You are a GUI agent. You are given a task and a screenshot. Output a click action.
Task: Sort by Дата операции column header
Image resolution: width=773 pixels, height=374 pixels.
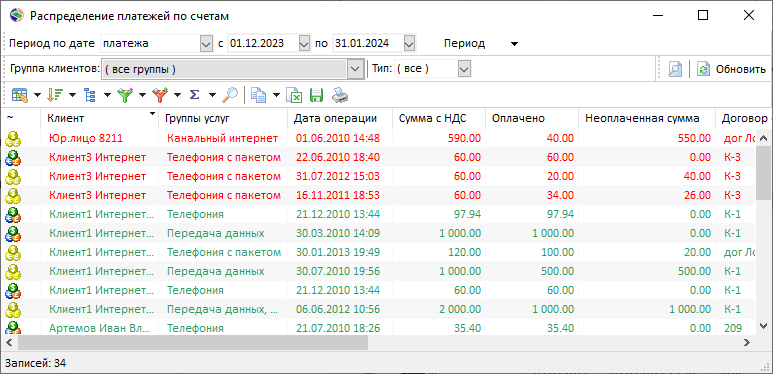tap(340, 118)
